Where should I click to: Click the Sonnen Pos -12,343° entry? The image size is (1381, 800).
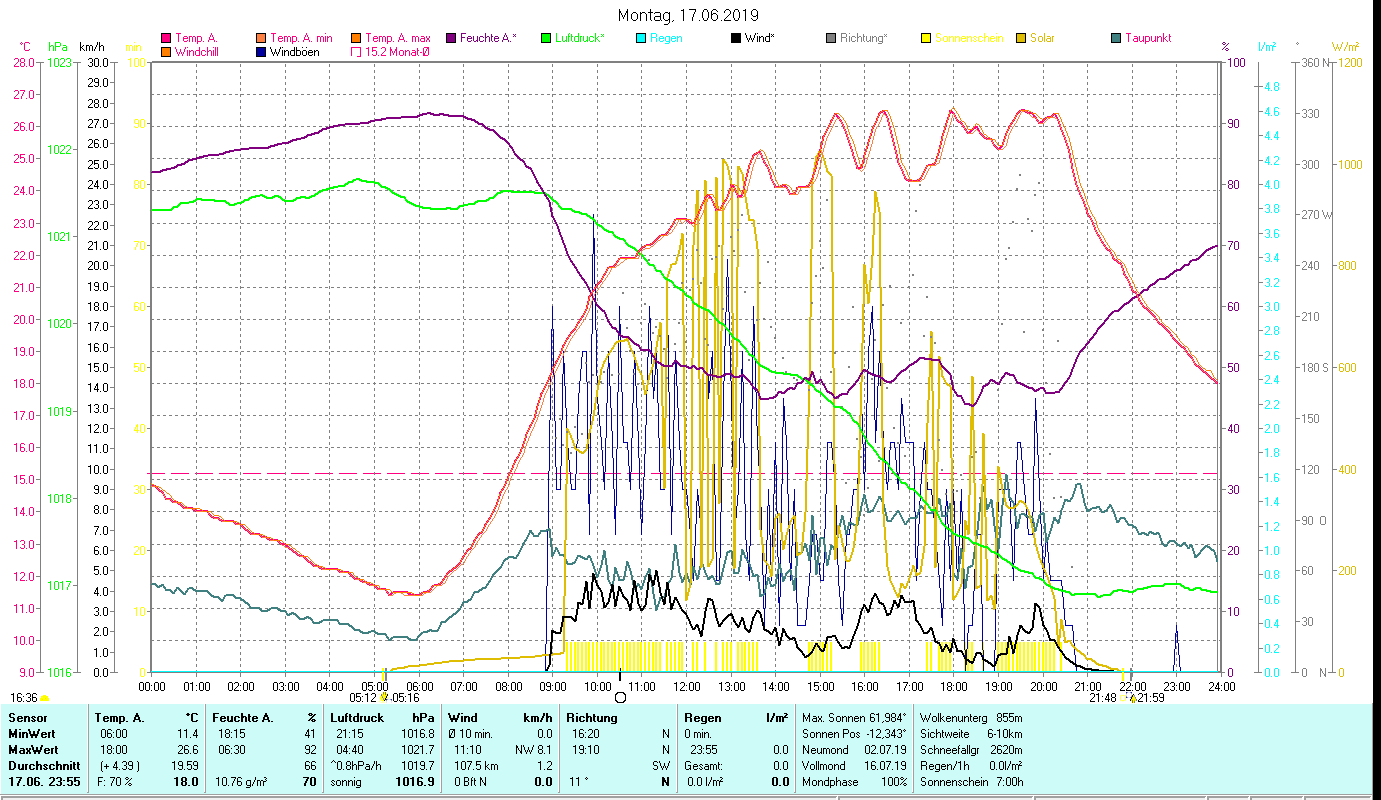(x=855, y=734)
